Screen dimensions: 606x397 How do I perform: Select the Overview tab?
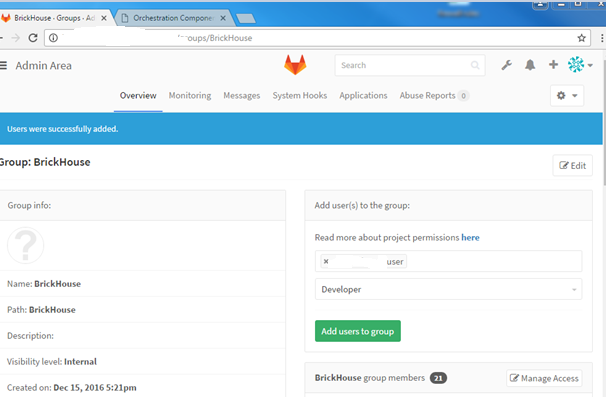(x=138, y=95)
